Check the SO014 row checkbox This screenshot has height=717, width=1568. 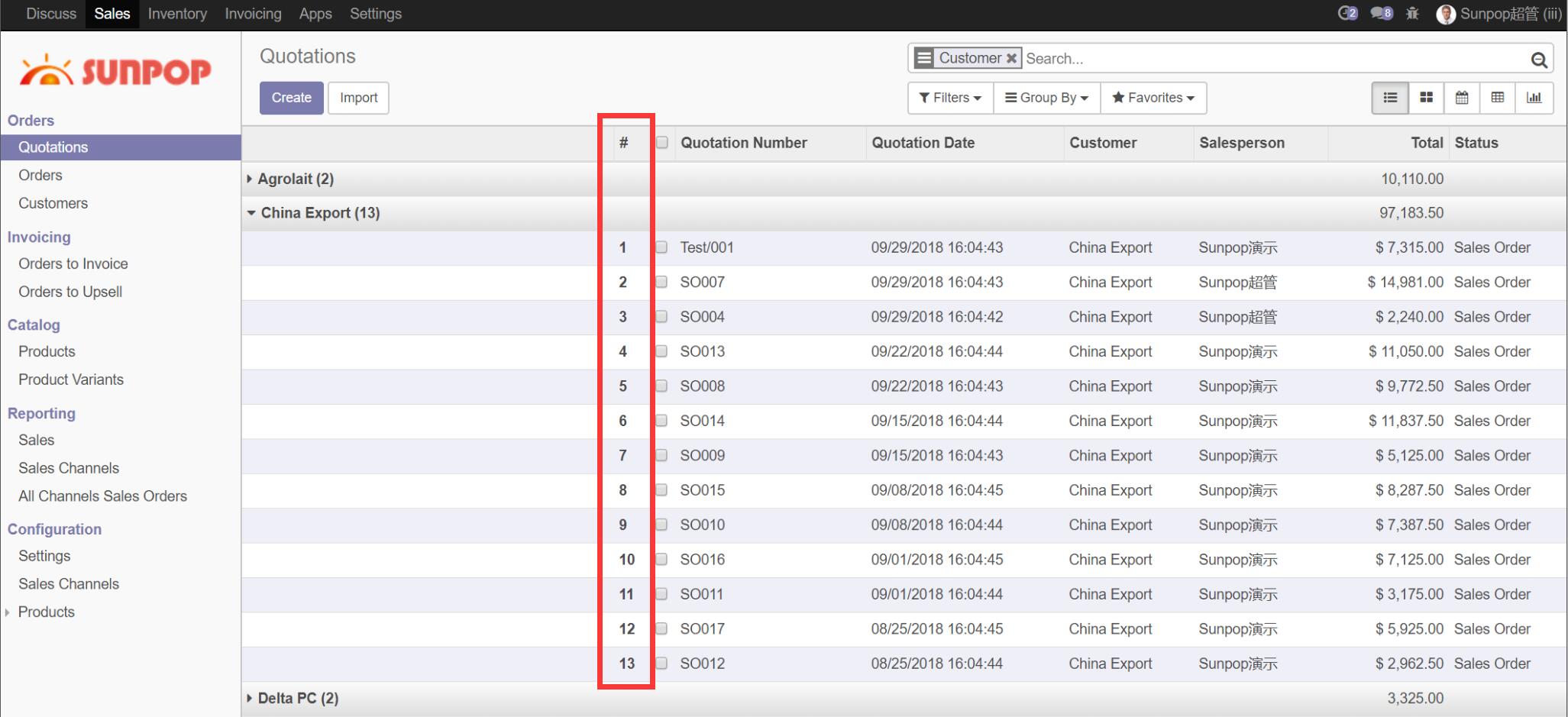tap(662, 421)
